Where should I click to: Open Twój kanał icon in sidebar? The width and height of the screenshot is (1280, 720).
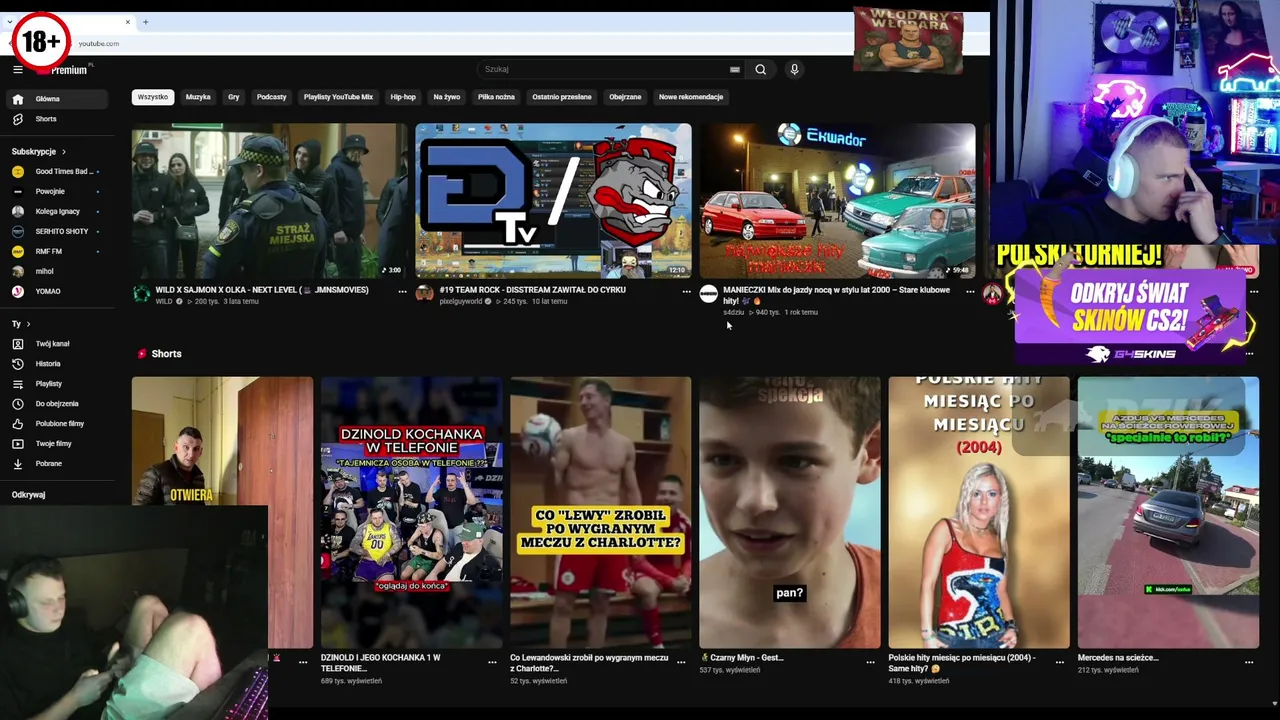pos(17,344)
